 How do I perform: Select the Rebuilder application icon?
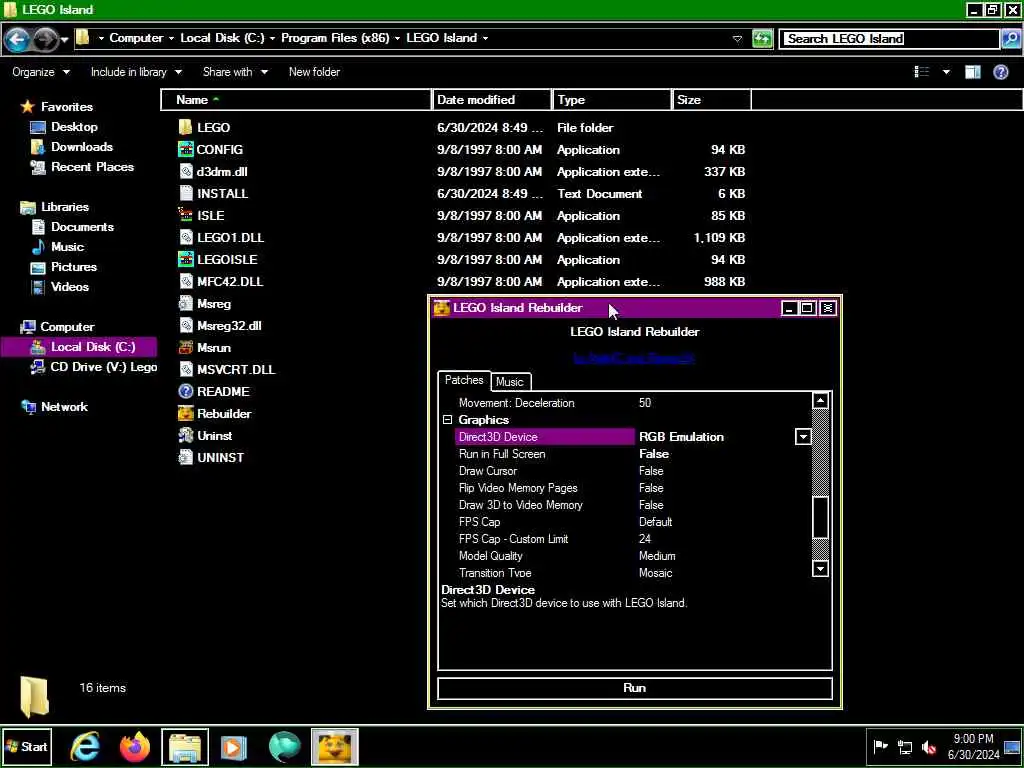point(185,413)
